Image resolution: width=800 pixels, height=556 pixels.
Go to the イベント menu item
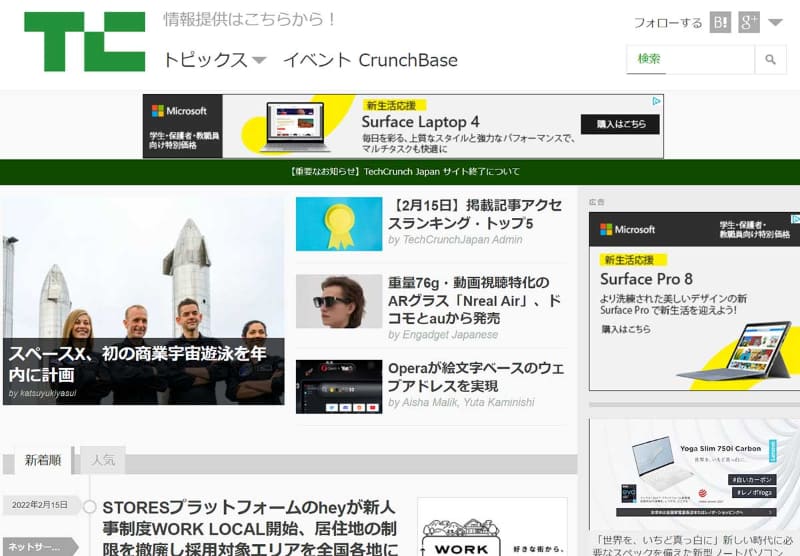(317, 60)
